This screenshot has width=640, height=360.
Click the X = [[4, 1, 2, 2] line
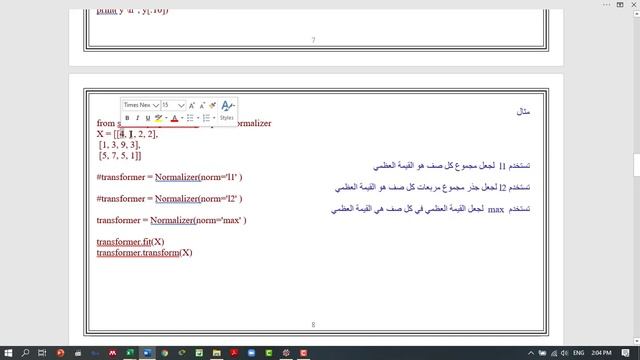click(x=127, y=134)
